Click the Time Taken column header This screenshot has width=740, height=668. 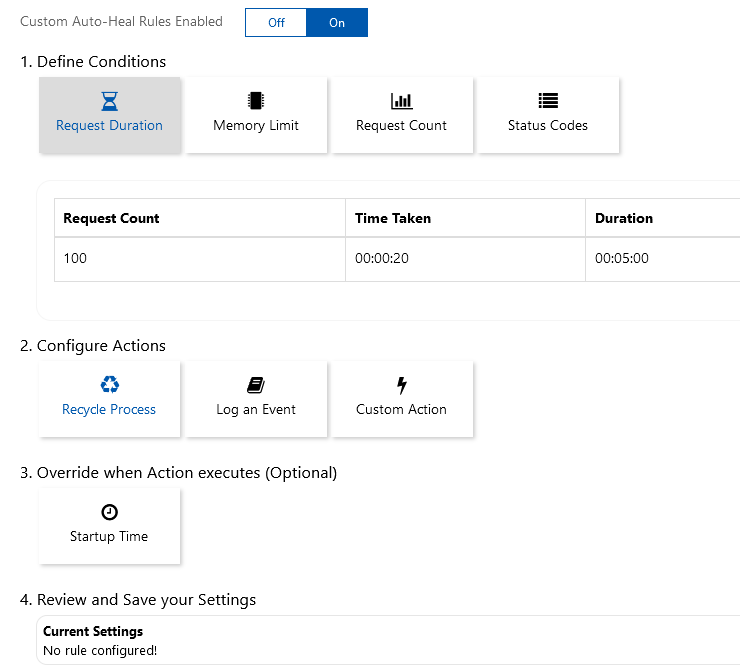click(393, 218)
